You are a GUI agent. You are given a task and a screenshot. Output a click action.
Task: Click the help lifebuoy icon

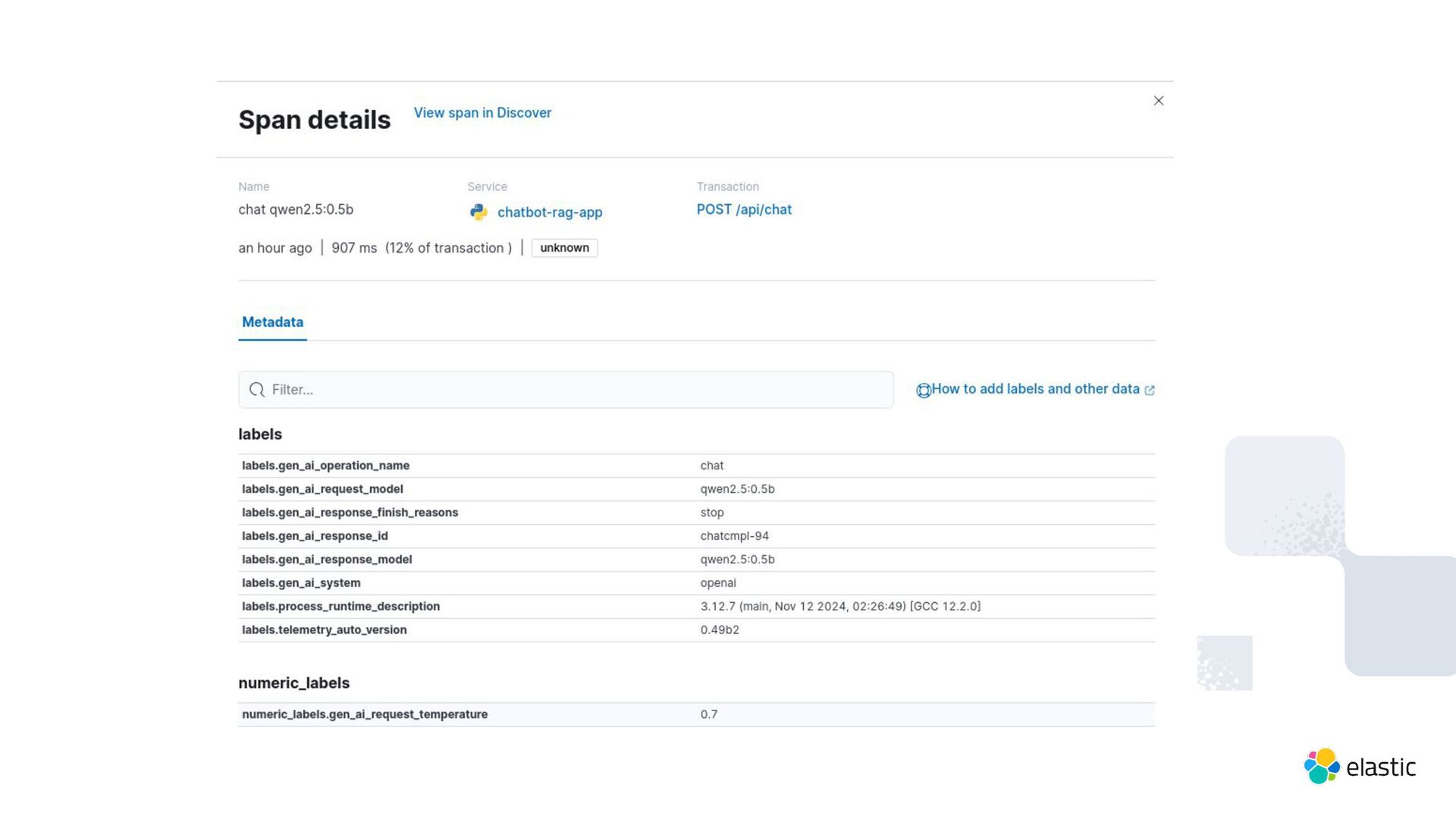pyautogui.click(x=923, y=391)
